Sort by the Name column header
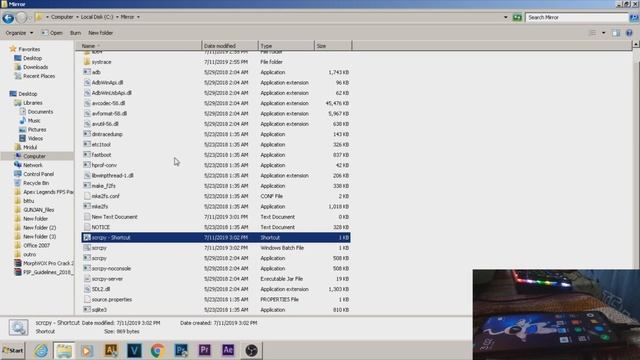 (x=138, y=46)
